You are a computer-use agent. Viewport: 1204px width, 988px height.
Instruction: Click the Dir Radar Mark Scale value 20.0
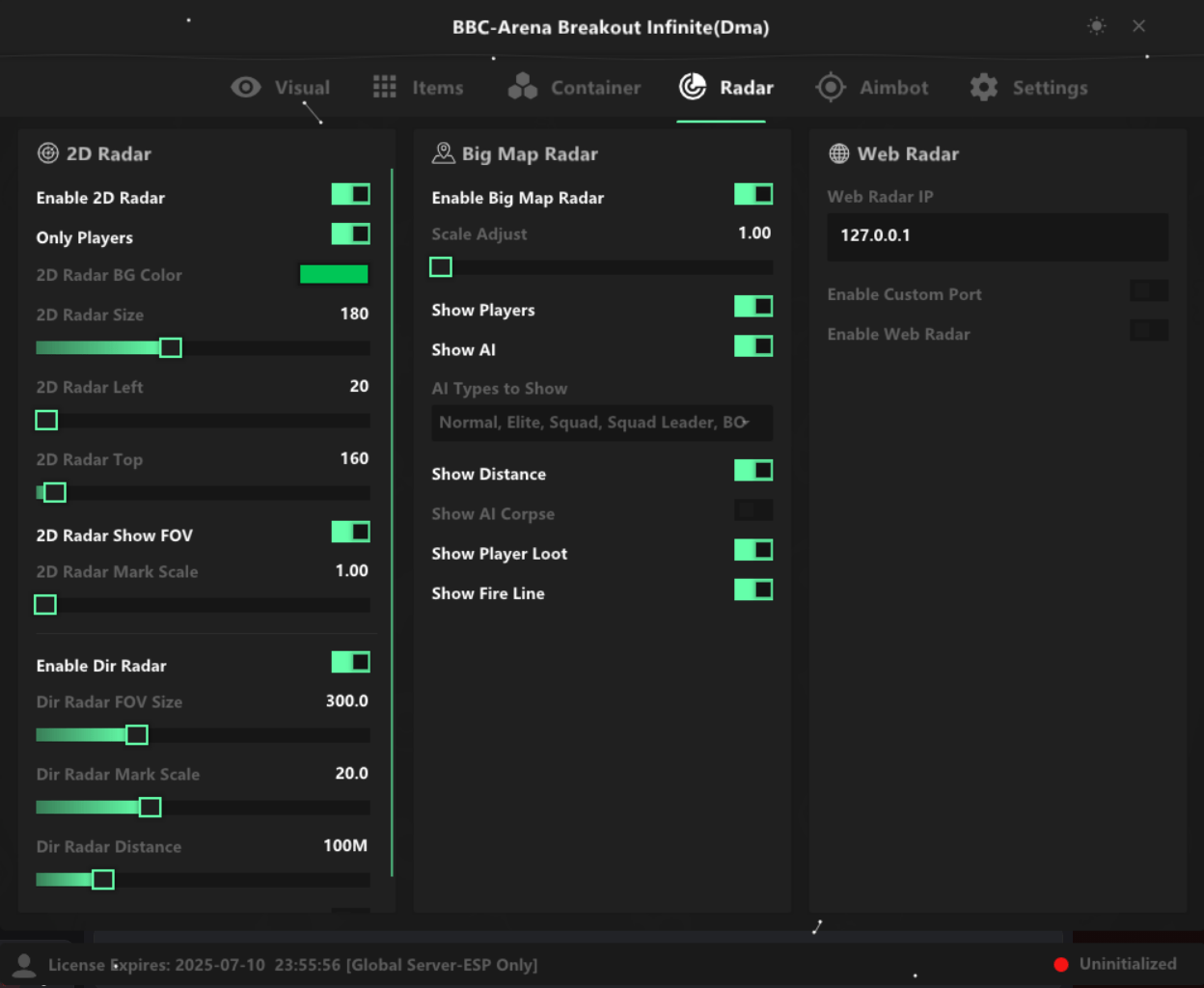(x=351, y=774)
